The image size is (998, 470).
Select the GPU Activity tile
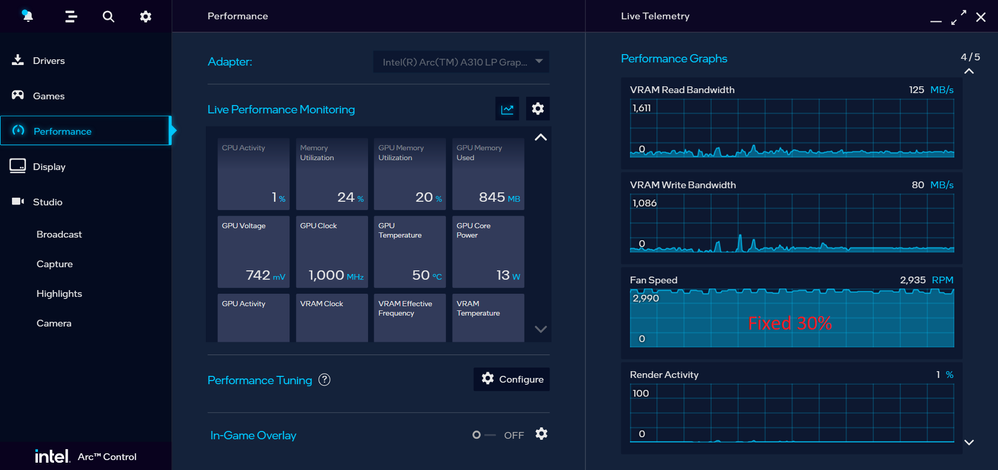tap(253, 318)
